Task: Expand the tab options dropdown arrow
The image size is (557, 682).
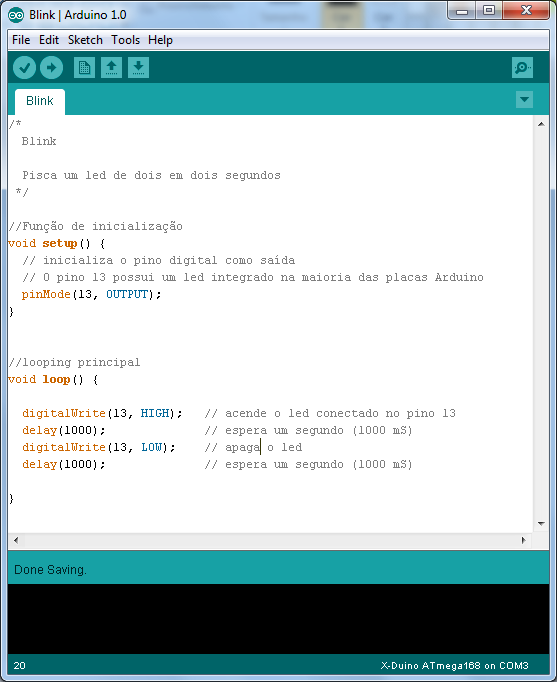Action: point(524,100)
